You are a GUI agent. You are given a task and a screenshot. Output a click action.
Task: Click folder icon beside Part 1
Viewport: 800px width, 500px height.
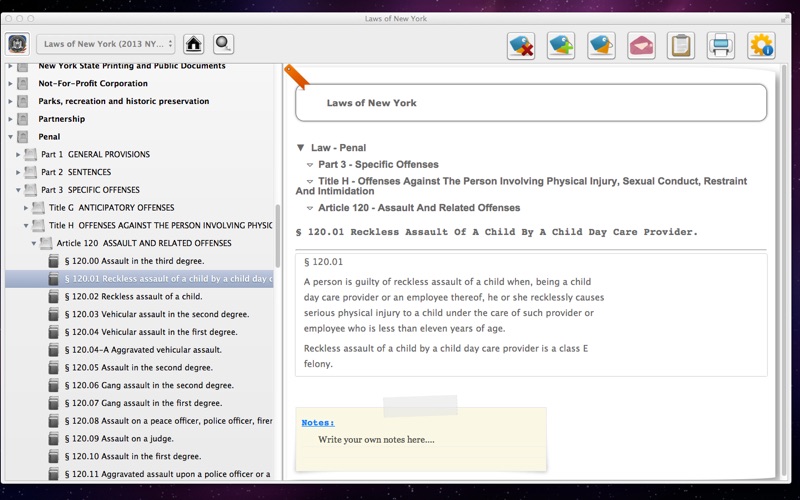(31, 154)
